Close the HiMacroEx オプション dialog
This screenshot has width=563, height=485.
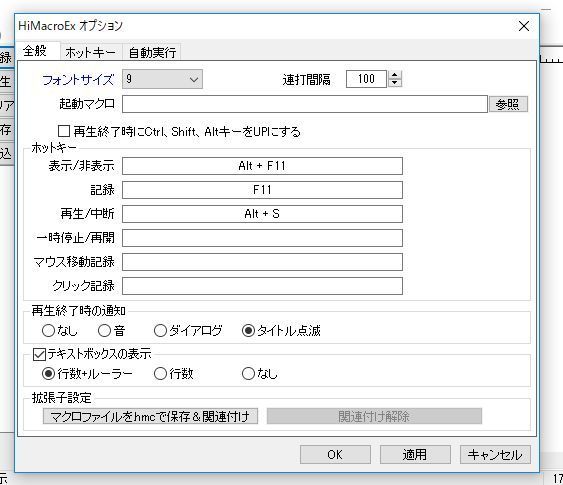click(x=524, y=26)
